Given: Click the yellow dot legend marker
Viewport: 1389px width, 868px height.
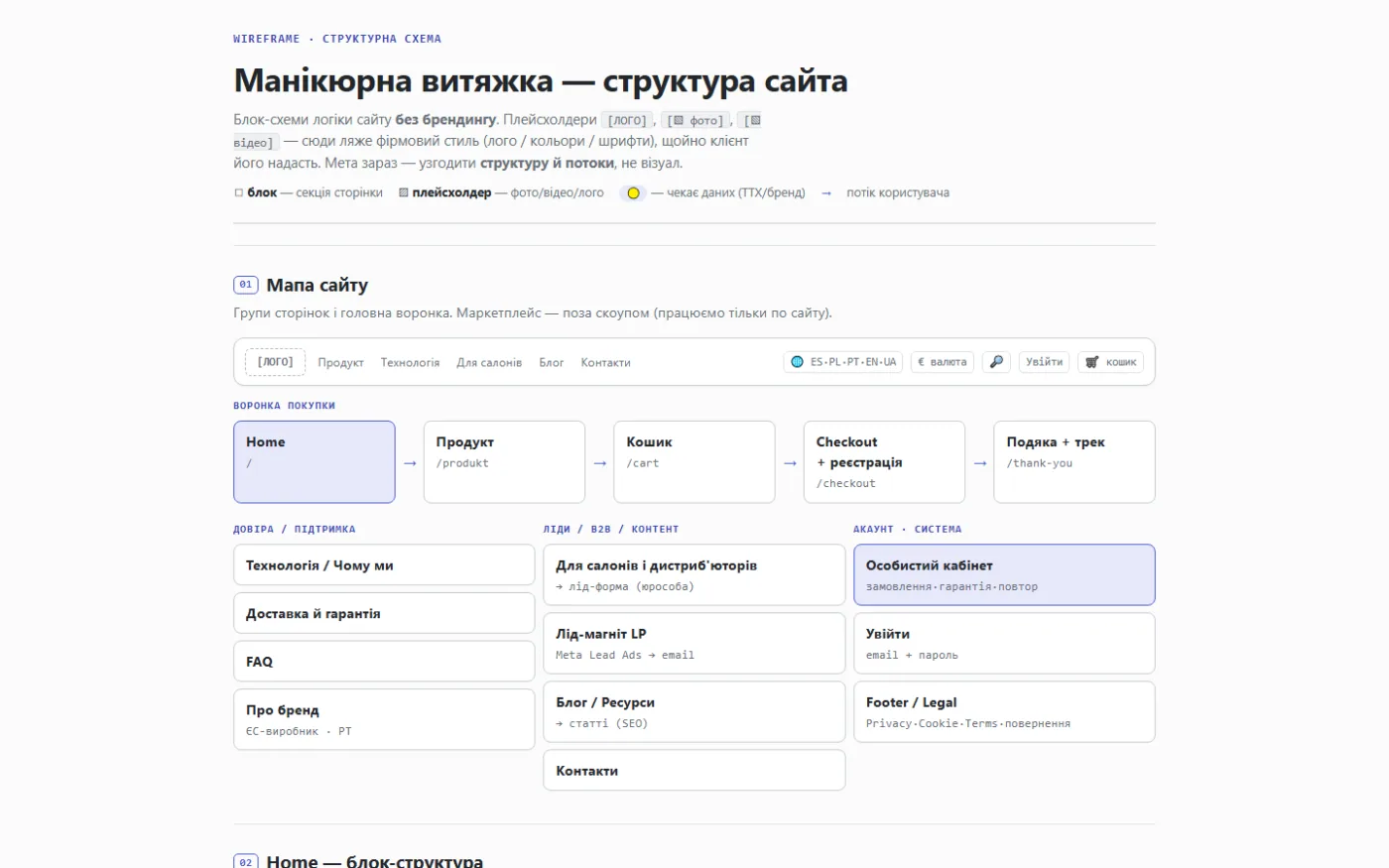Looking at the screenshot, I should pos(632,193).
